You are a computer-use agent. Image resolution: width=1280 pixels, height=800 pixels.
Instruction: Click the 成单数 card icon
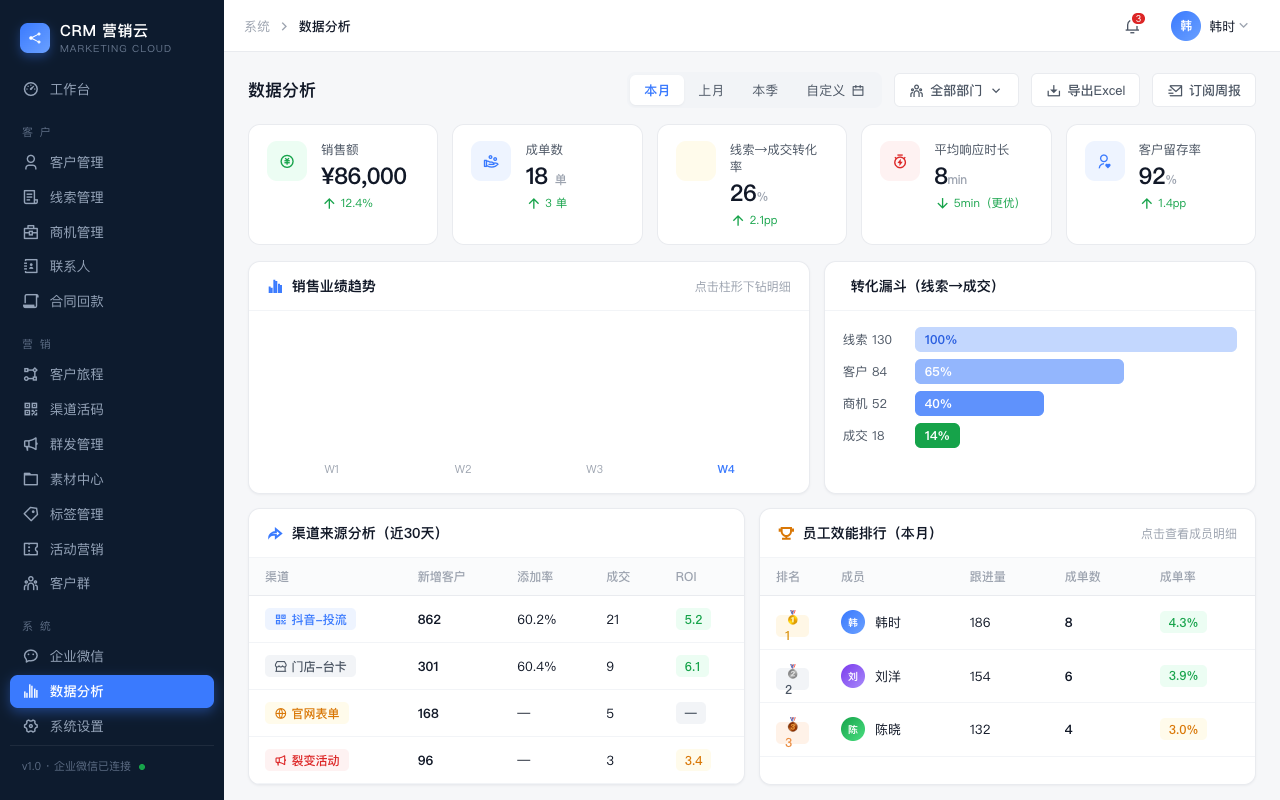point(491,161)
